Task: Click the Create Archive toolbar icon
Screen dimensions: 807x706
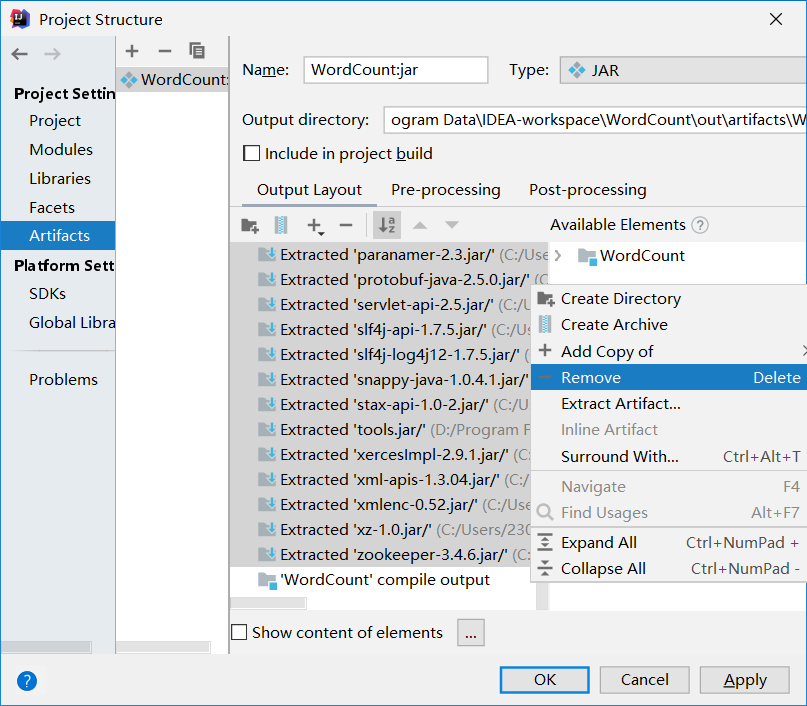Action: (x=281, y=226)
